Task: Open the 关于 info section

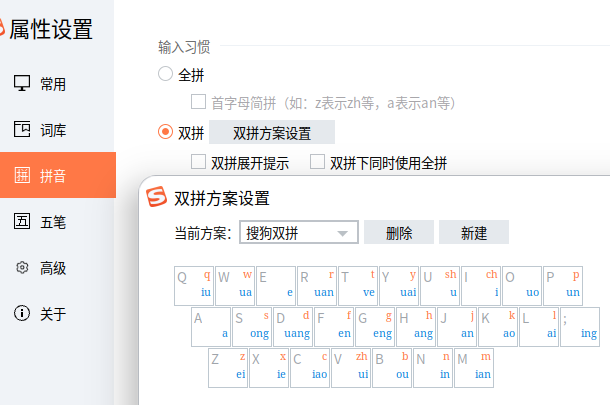Action: click(x=58, y=314)
